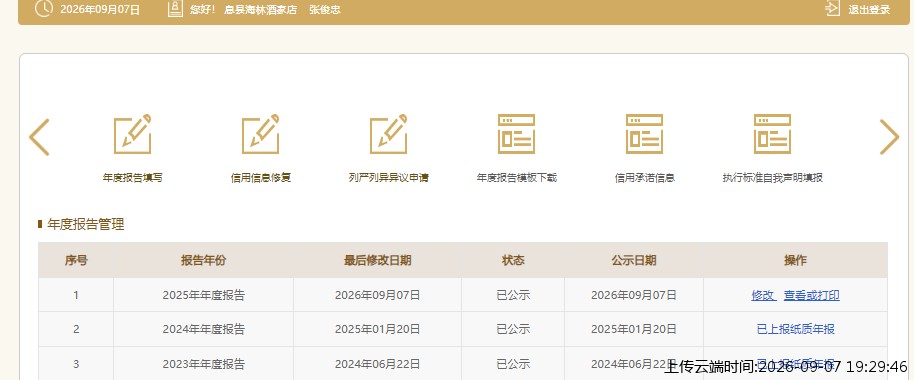Click the 息县海林酒家店 name in header
Viewport: 914px width, 380px height.
tap(260, 10)
